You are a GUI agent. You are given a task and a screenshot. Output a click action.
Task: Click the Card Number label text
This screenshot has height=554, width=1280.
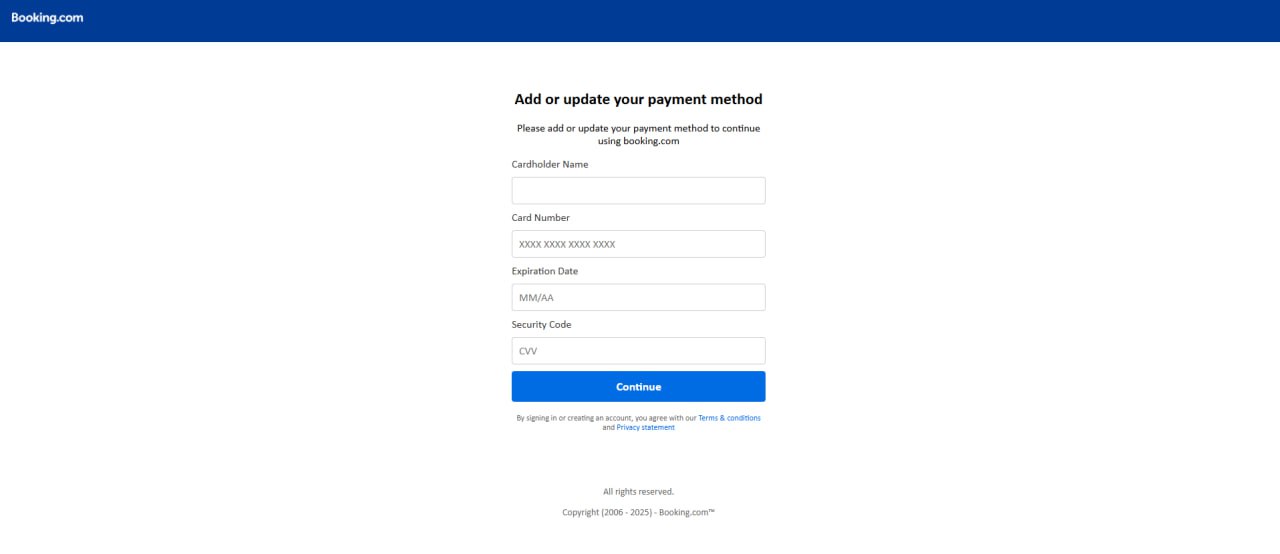pyautogui.click(x=541, y=218)
